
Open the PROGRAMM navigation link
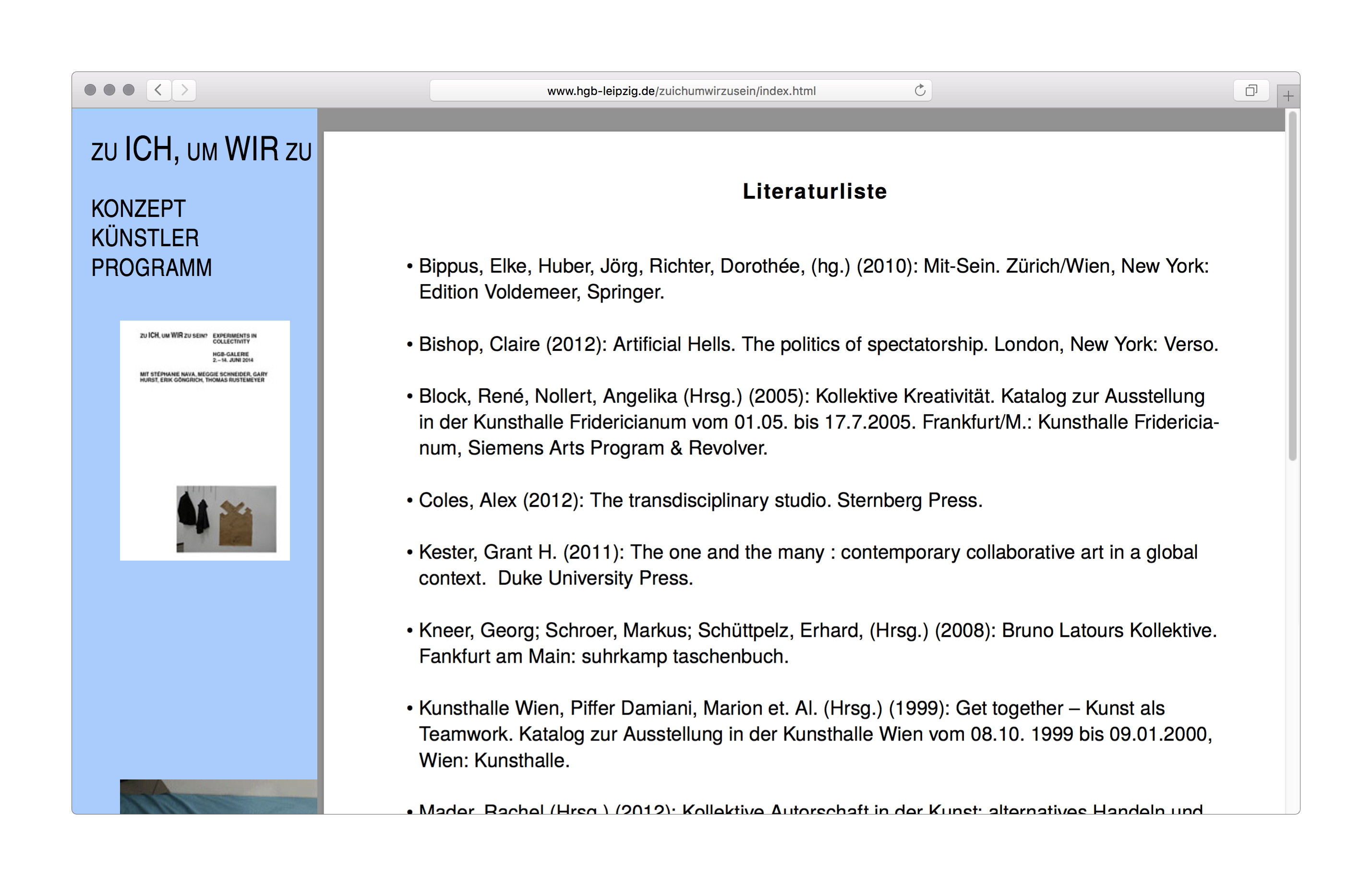pyautogui.click(x=151, y=267)
